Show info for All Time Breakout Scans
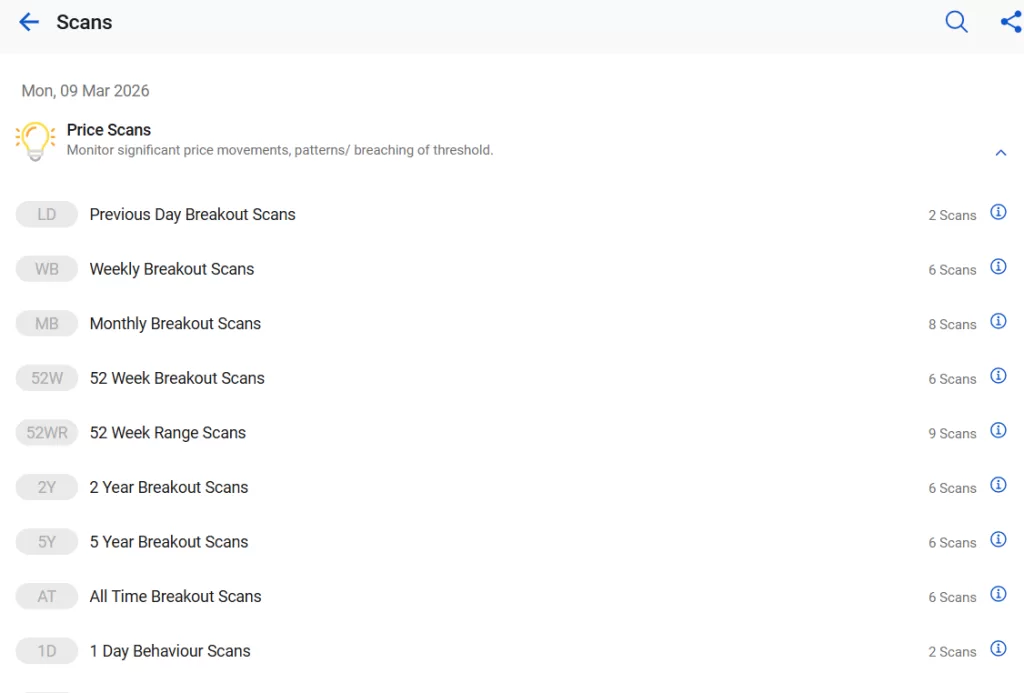 [997, 595]
